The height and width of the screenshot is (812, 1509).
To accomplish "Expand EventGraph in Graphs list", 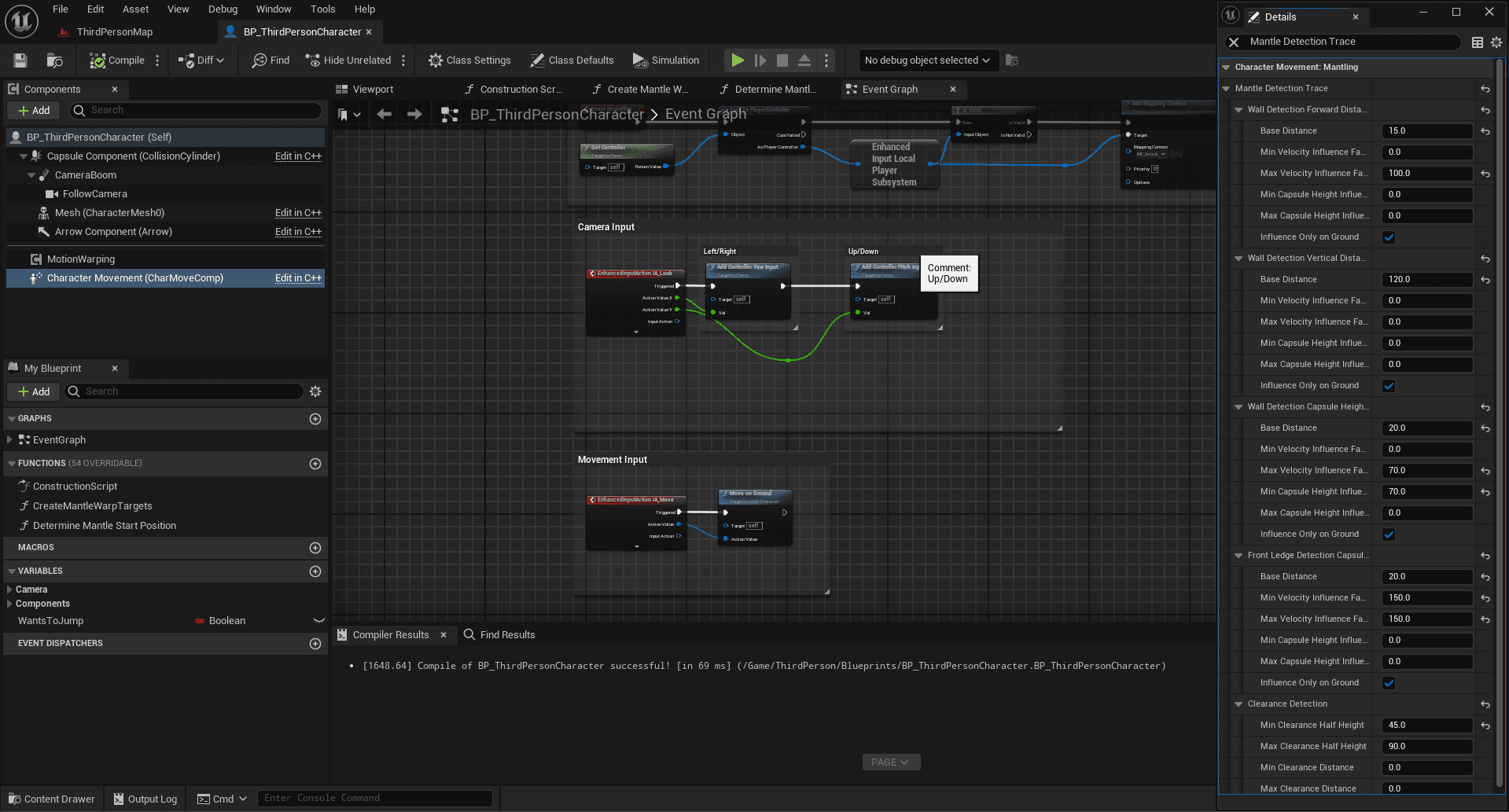I will [9, 440].
